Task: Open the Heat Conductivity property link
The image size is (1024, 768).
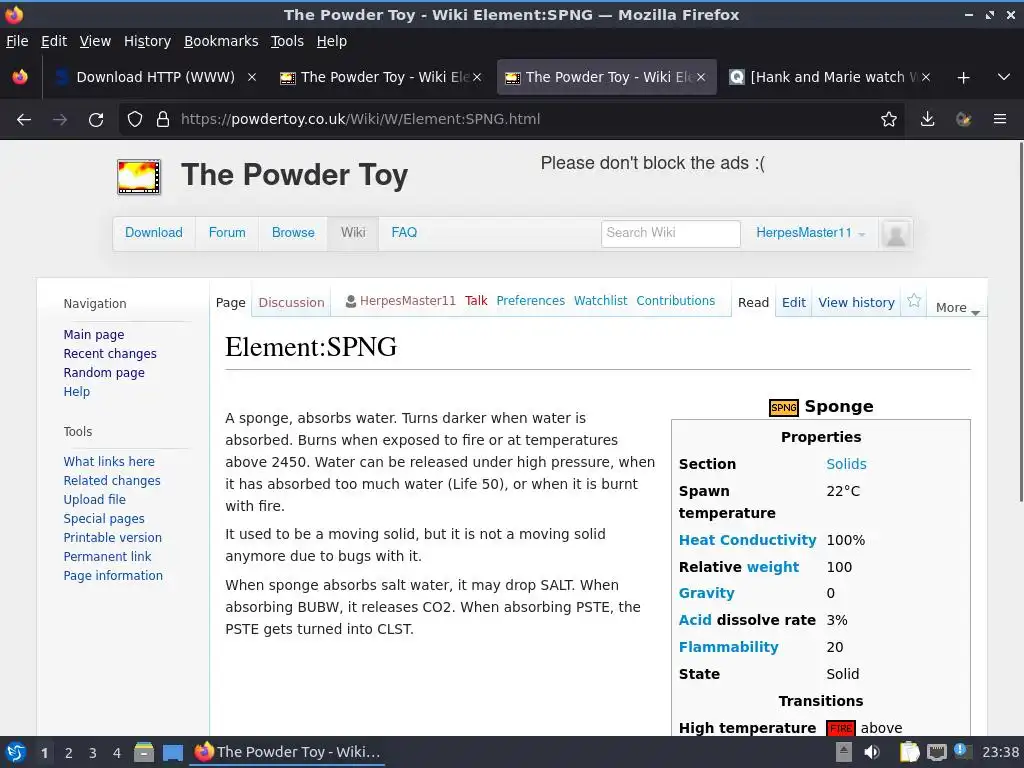Action: [x=747, y=540]
